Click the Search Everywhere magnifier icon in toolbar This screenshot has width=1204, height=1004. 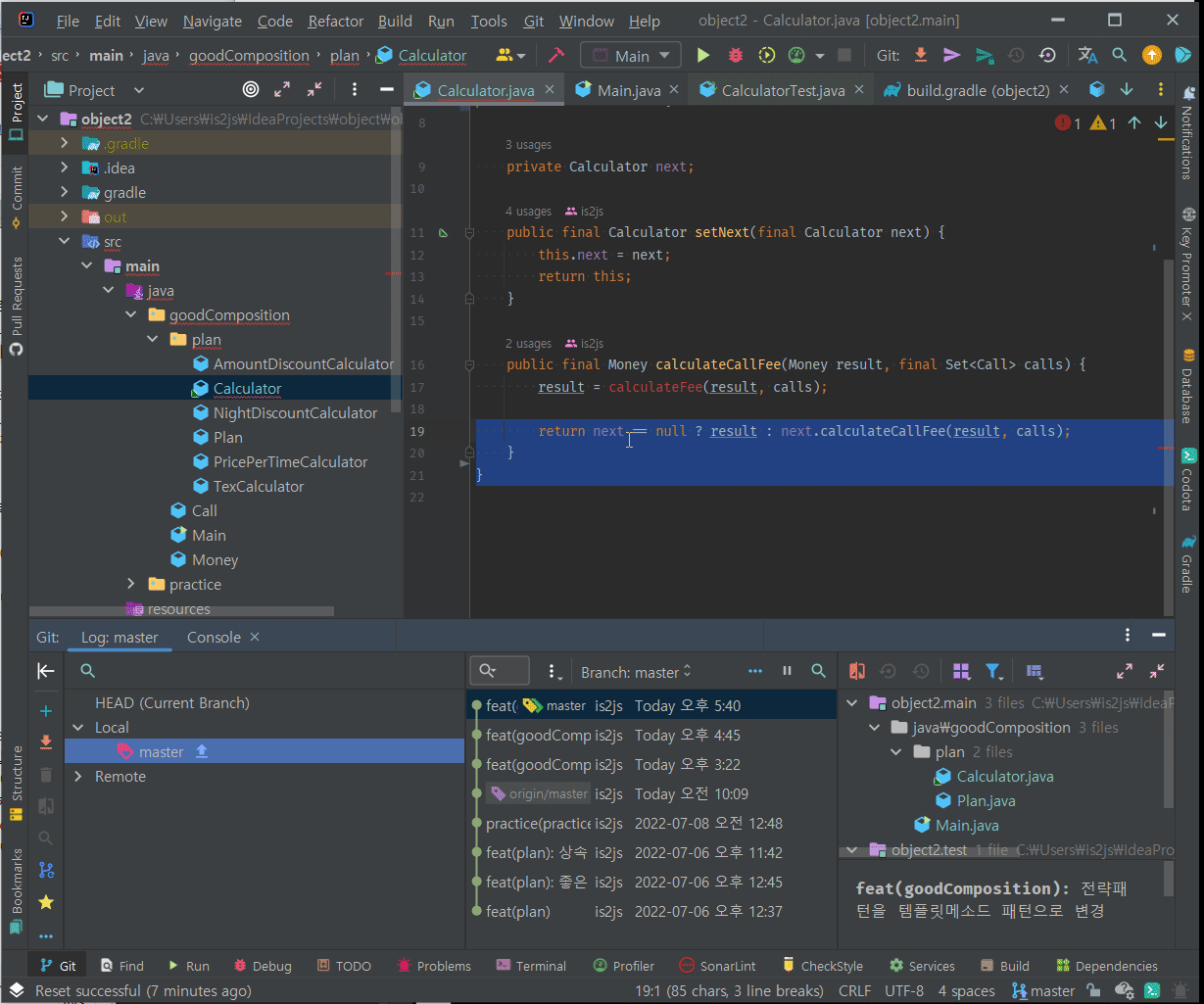click(1120, 56)
